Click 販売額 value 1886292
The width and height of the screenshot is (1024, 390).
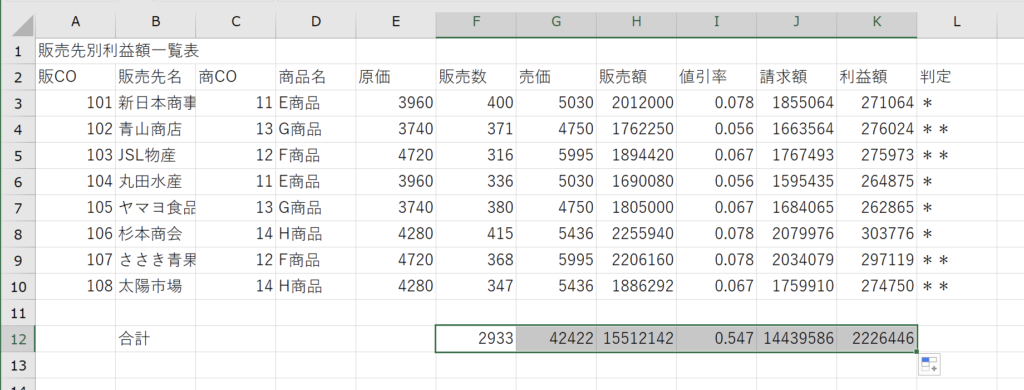pyautogui.click(x=636, y=286)
